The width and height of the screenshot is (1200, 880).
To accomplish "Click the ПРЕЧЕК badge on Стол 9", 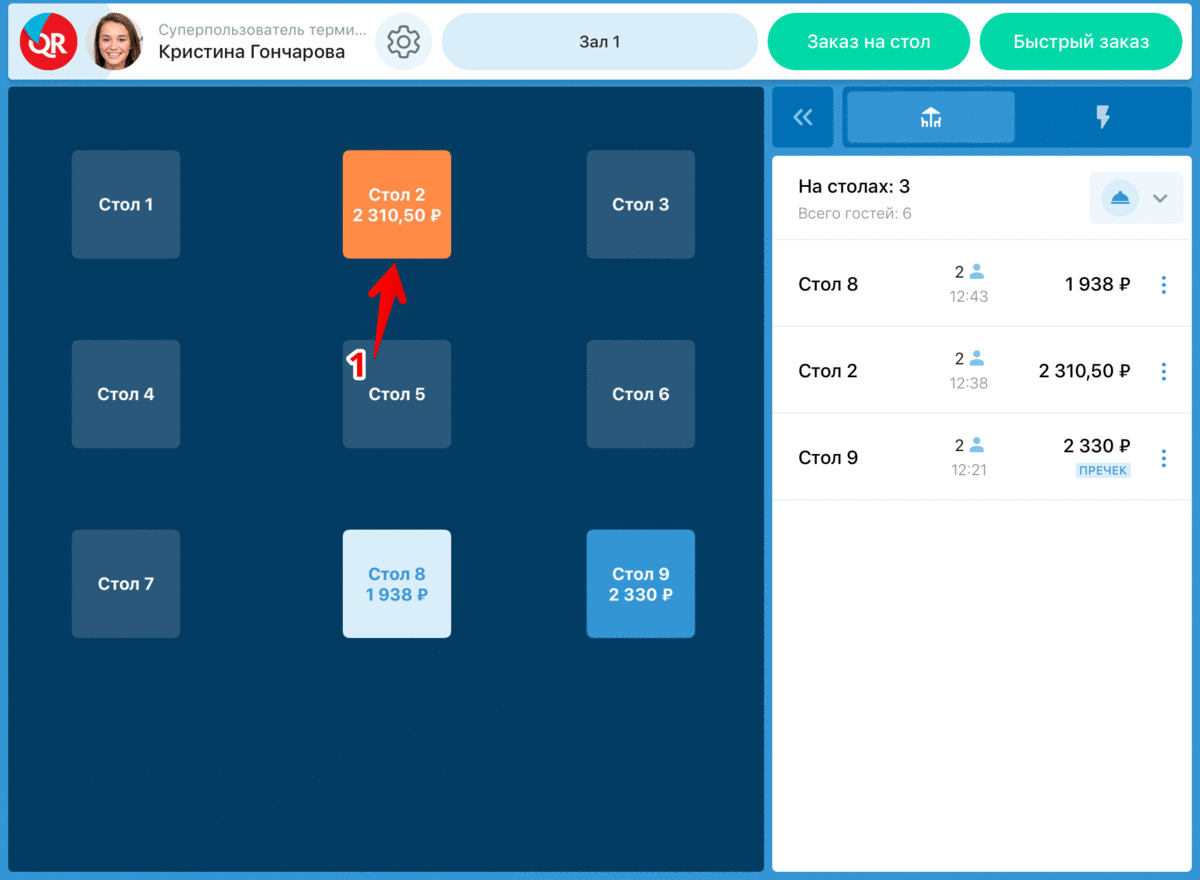I will pos(1103,470).
